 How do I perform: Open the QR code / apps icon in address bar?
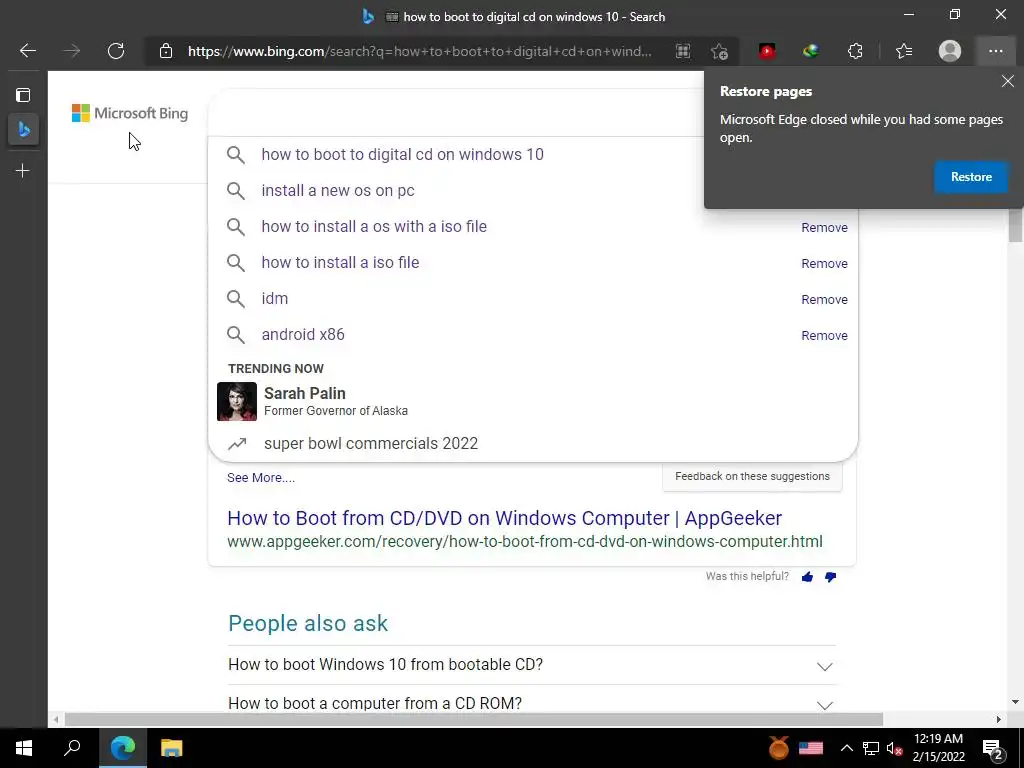[x=682, y=51]
